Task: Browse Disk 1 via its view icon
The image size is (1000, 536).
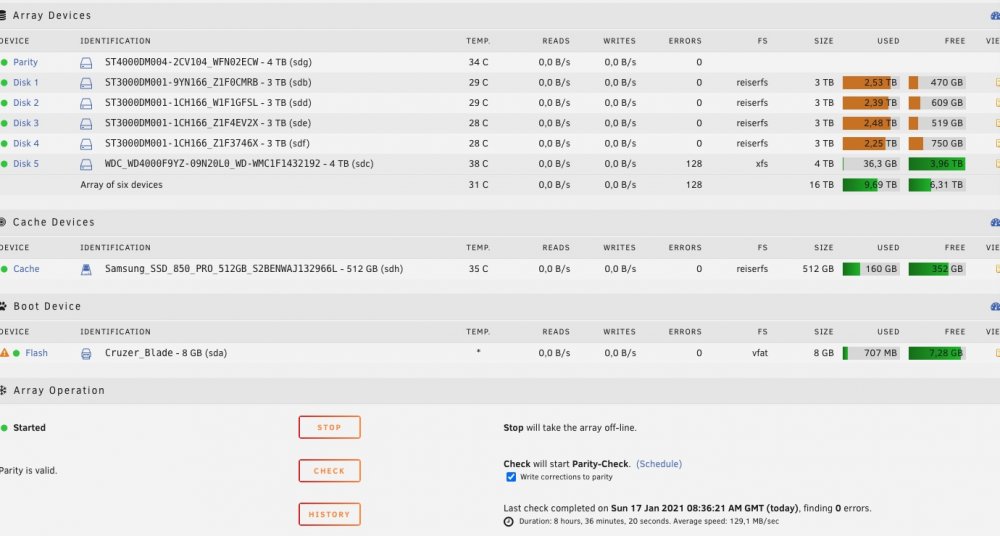Action: (x=997, y=82)
